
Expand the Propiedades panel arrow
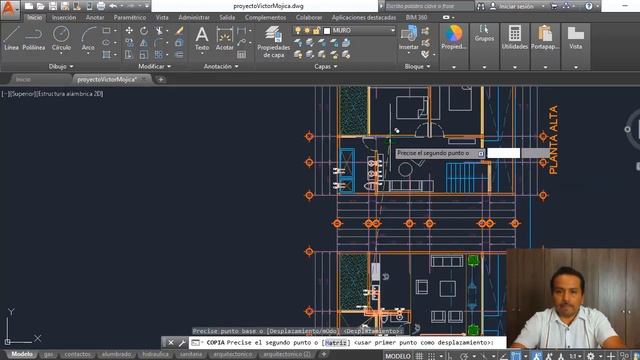click(x=453, y=67)
